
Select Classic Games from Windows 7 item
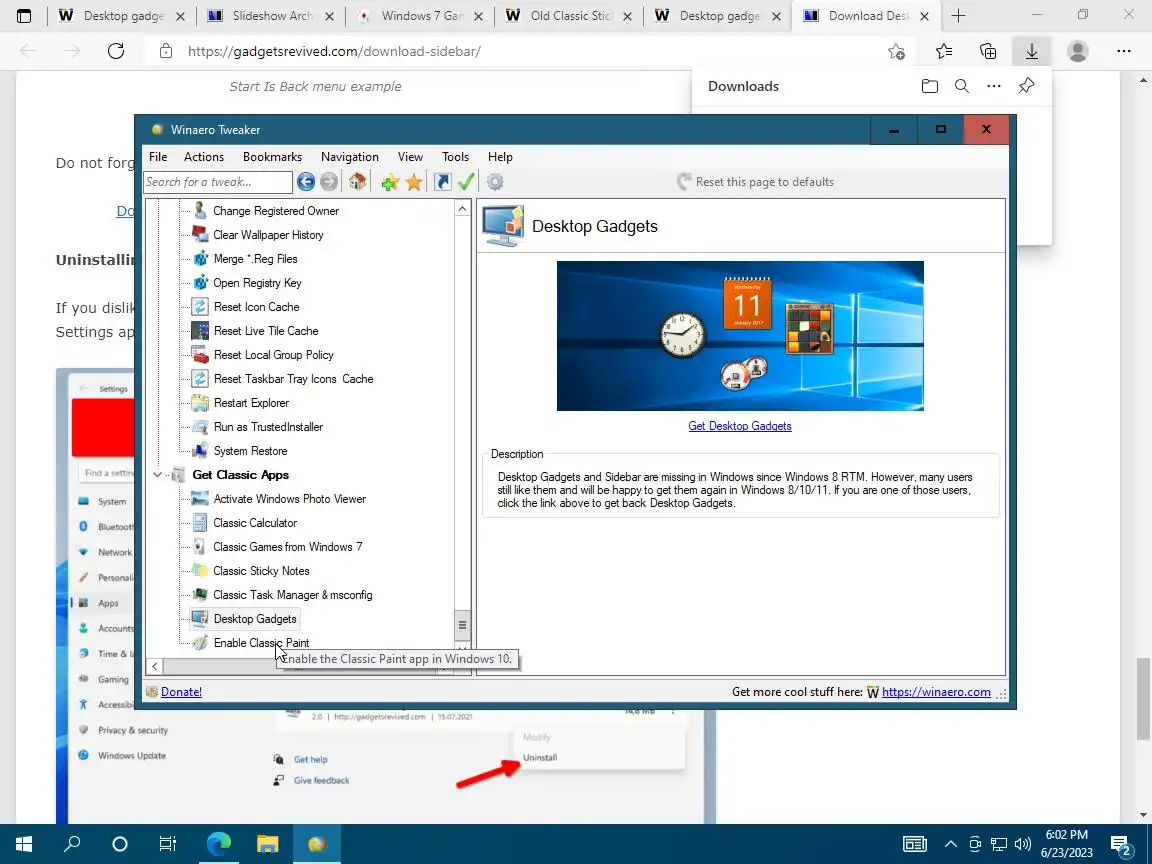(x=287, y=547)
